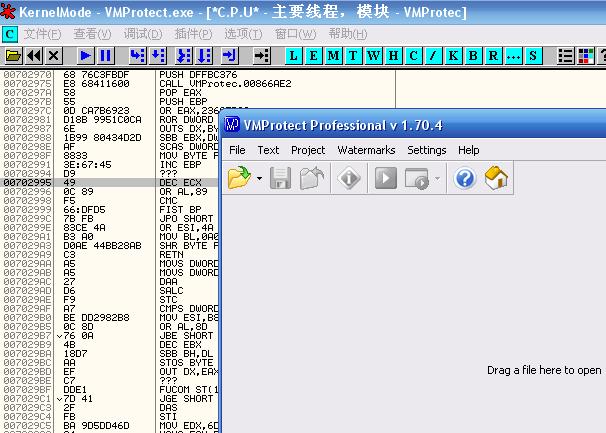This screenshot has height=433, width=606.
Task: Open Patches window with slash button
Action: 433,56
